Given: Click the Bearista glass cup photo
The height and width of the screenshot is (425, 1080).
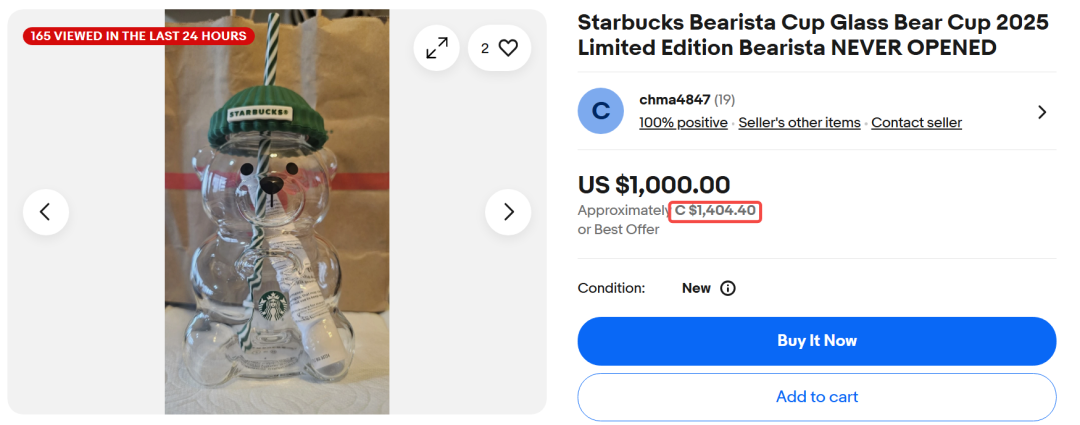Looking at the screenshot, I should [x=277, y=211].
